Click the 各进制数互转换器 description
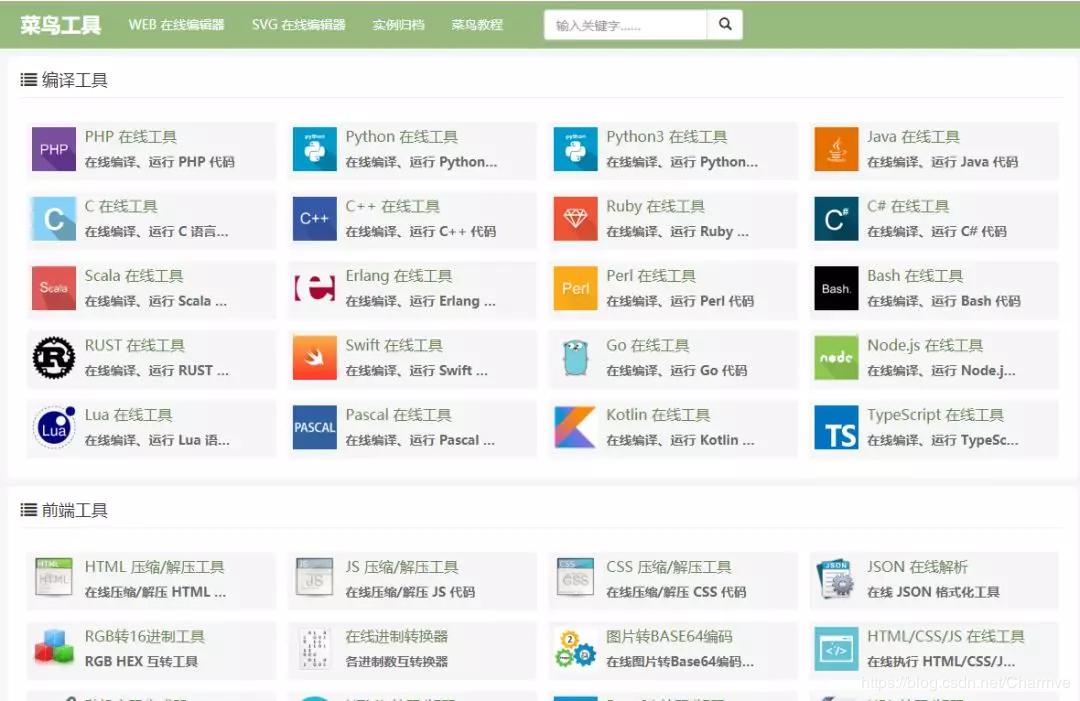The height and width of the screenshot is (701, 1080). tap(397, 661)
